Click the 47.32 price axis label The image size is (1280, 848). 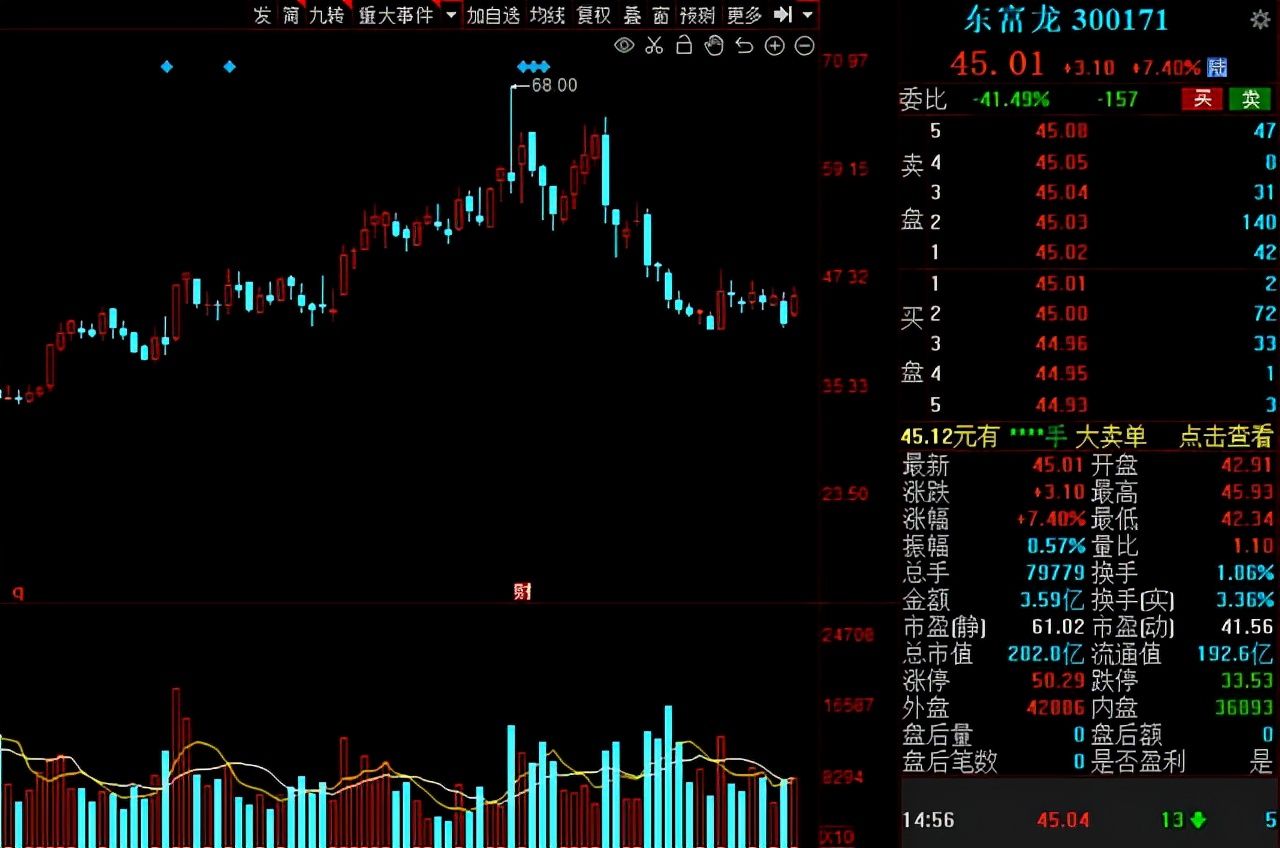[x=845, y=277]
